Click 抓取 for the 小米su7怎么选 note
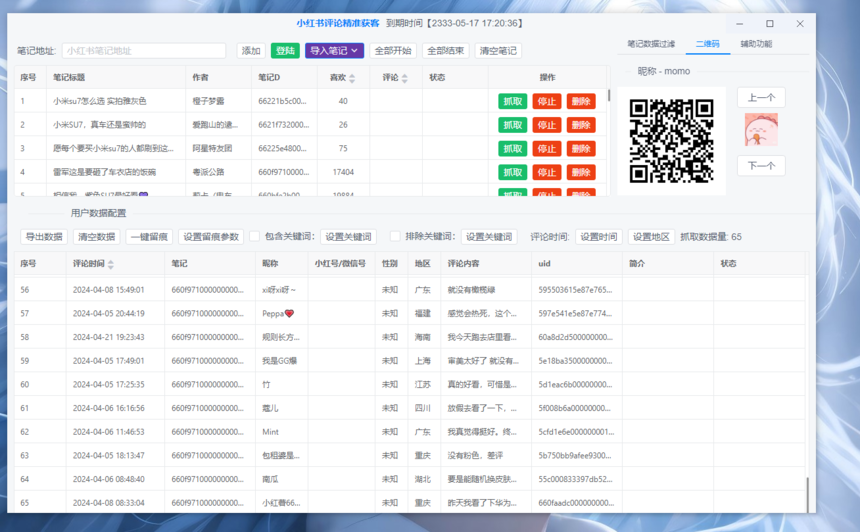This screenshot has width=860, height=532. pyautogui.click(x=513, y=101)
